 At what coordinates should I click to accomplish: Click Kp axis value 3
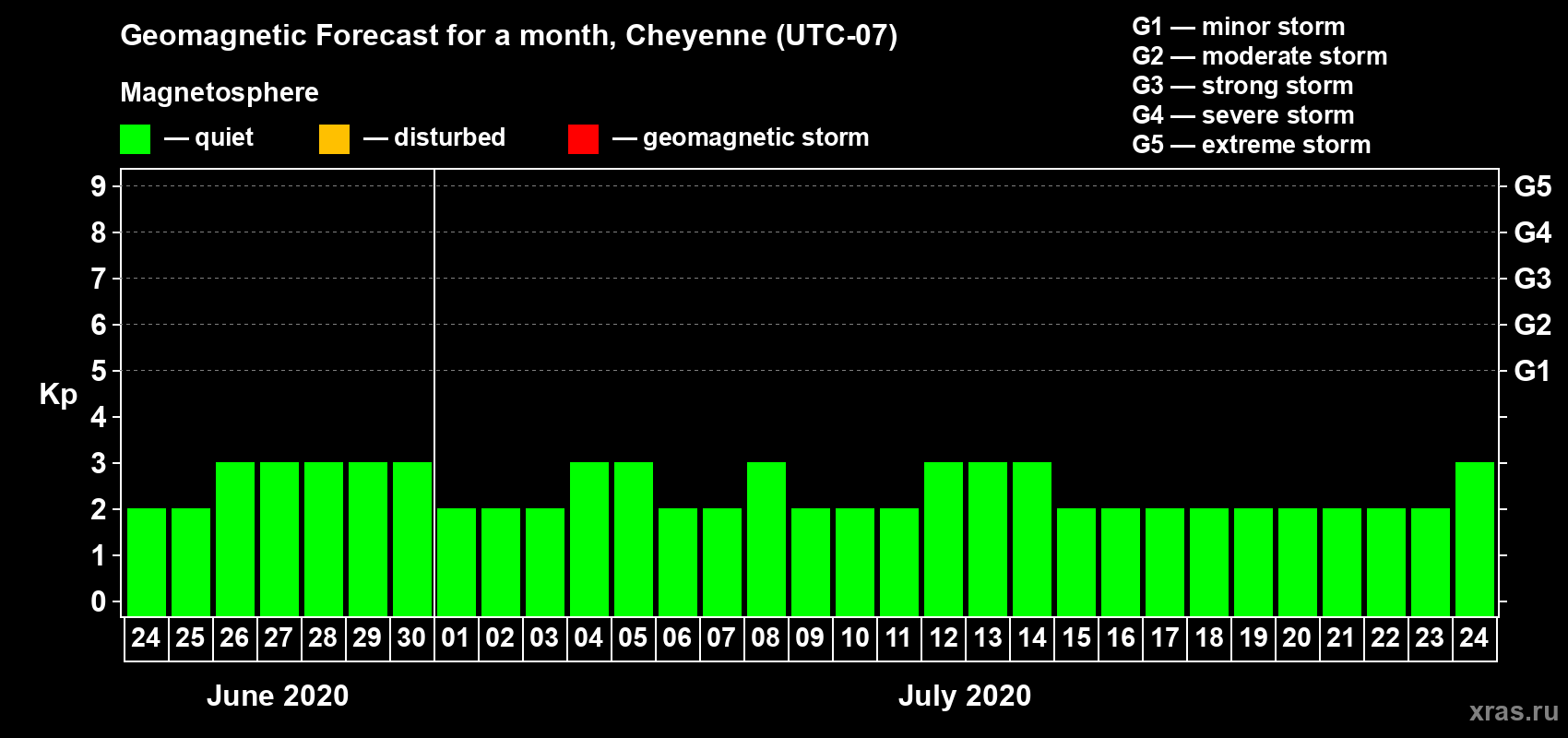98,463
